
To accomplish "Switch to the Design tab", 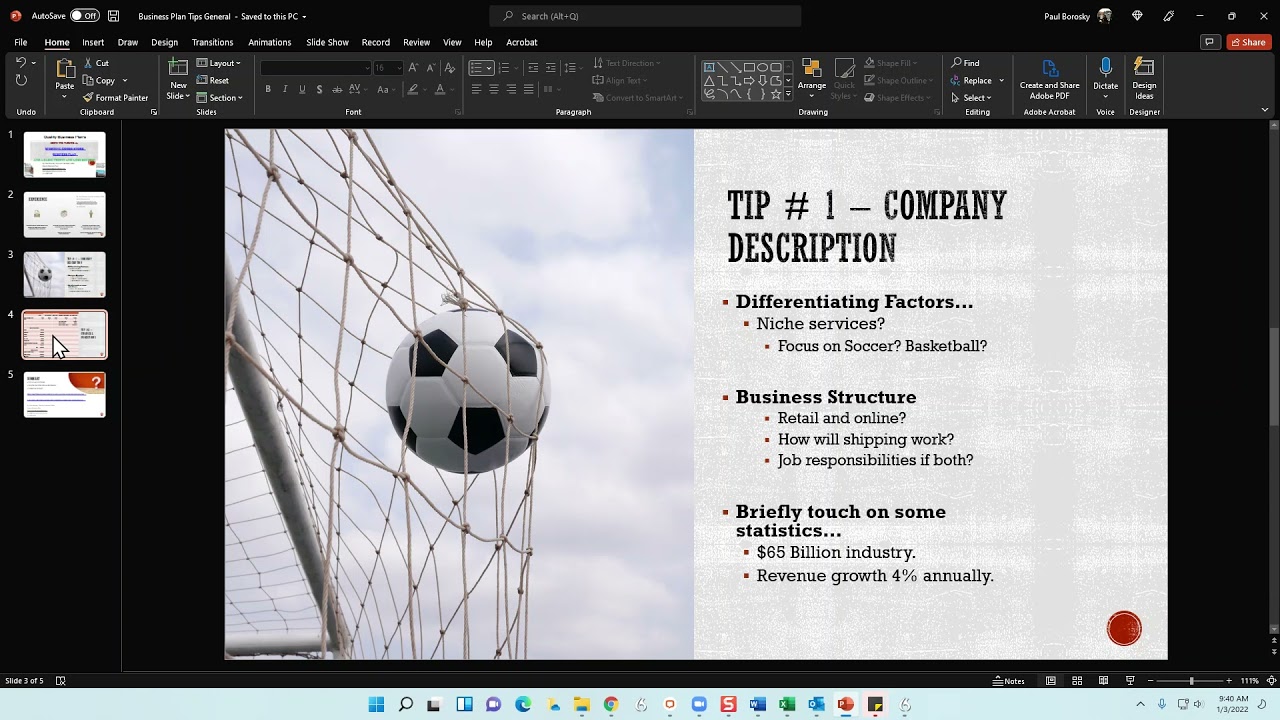I will tap(164, 42).
